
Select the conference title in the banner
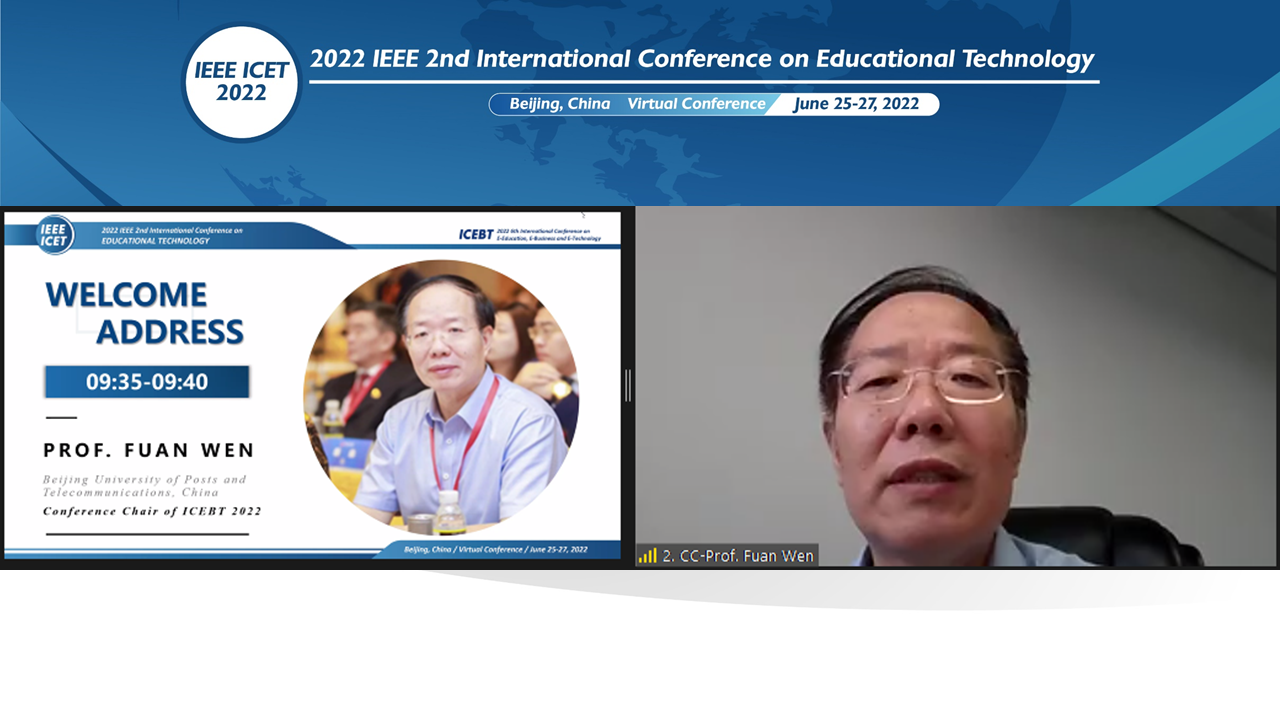(x=702, y=59)
